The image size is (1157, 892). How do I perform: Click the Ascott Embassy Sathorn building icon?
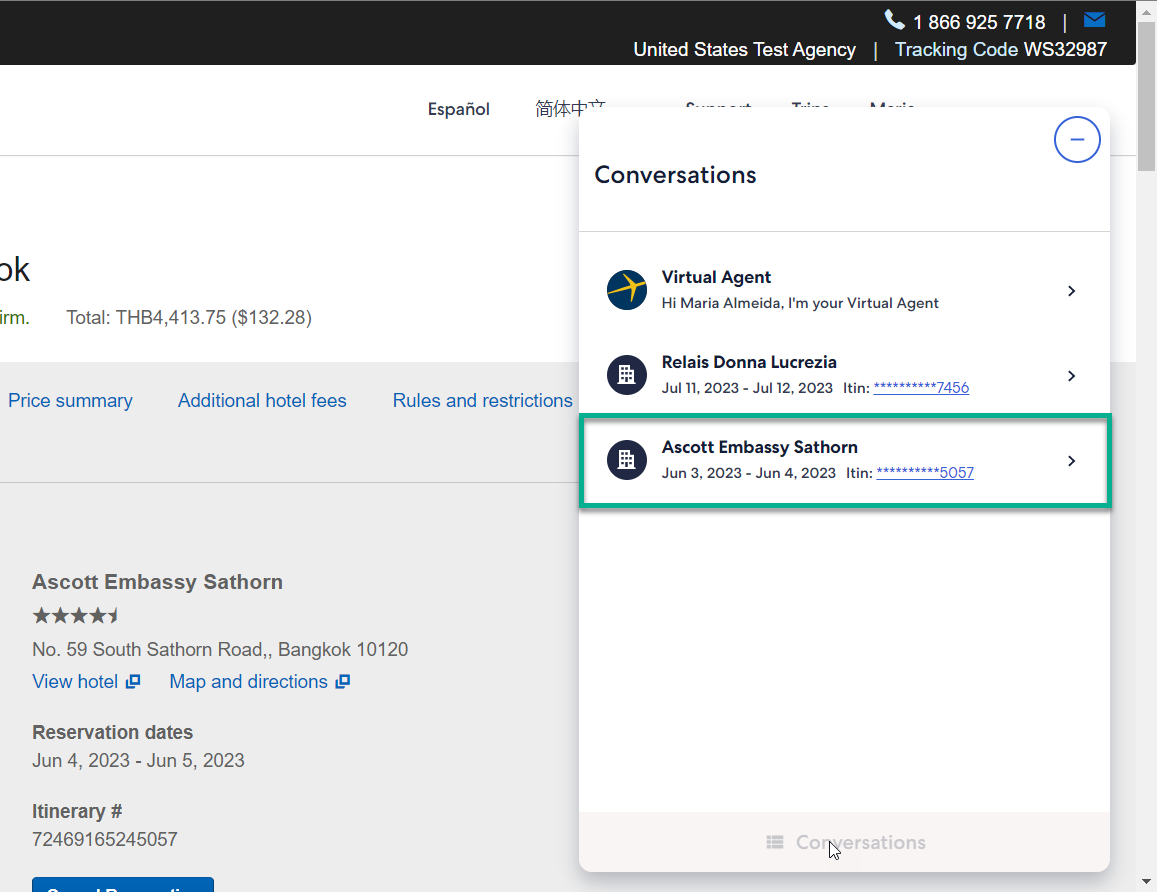pos(626,460)
